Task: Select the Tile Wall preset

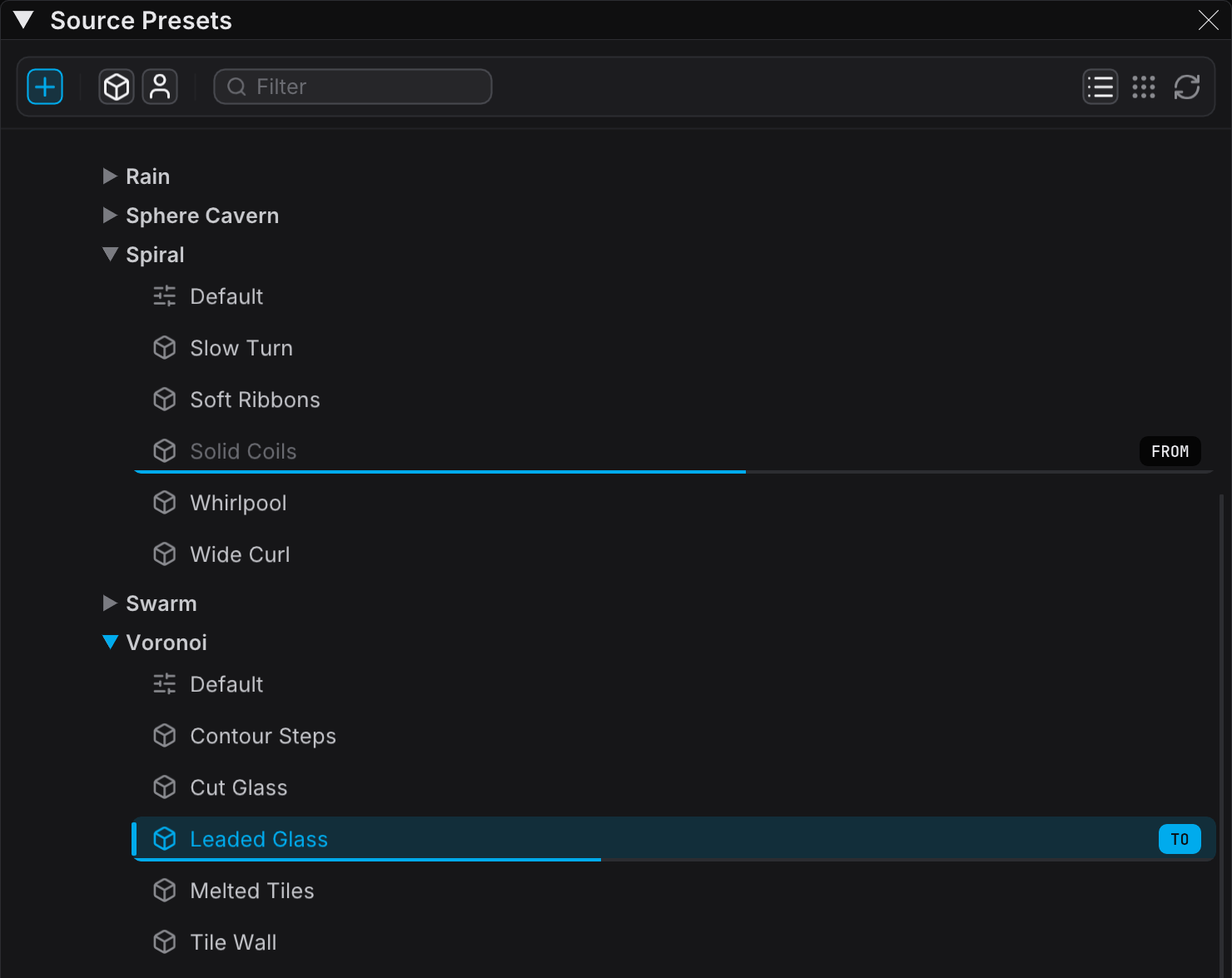Action: (x=673, y=942)
